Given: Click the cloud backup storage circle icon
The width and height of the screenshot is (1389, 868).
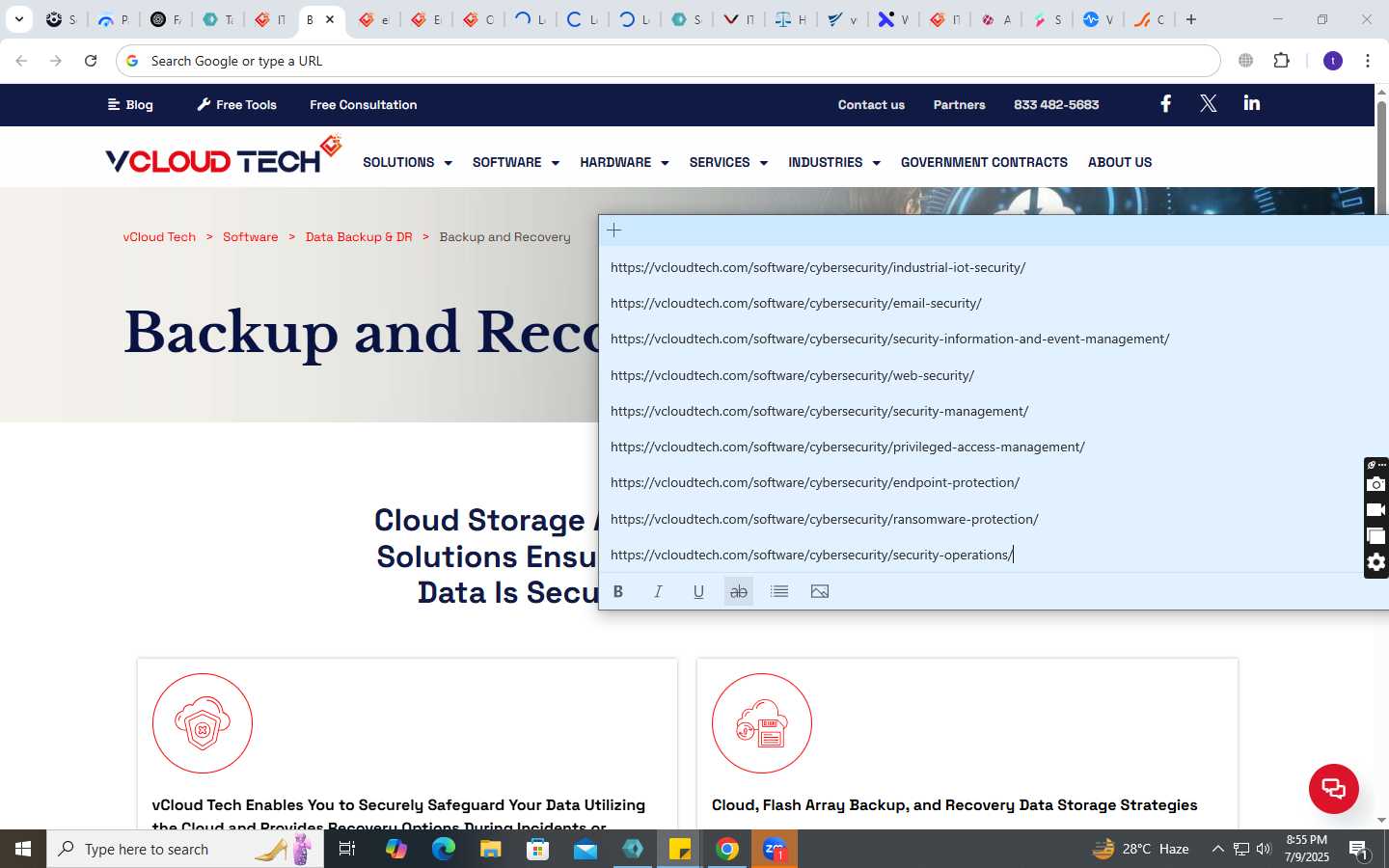Looking at the screenshot, I should pos(762,723).
